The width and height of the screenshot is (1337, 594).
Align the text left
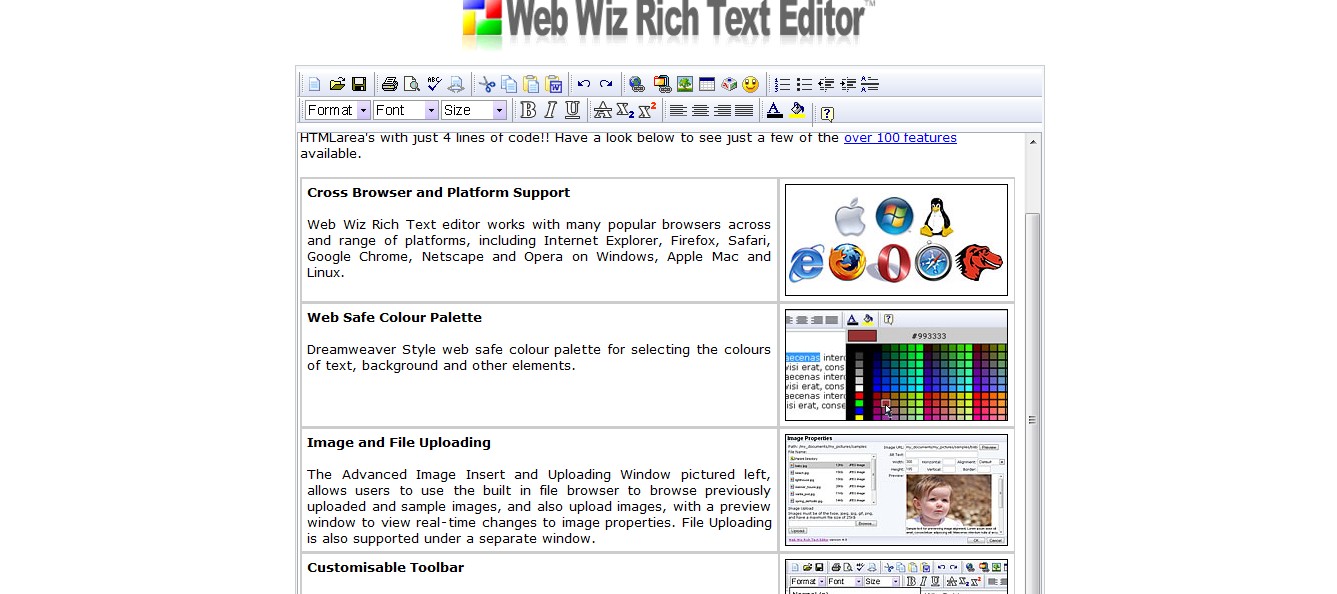point(678,110)
